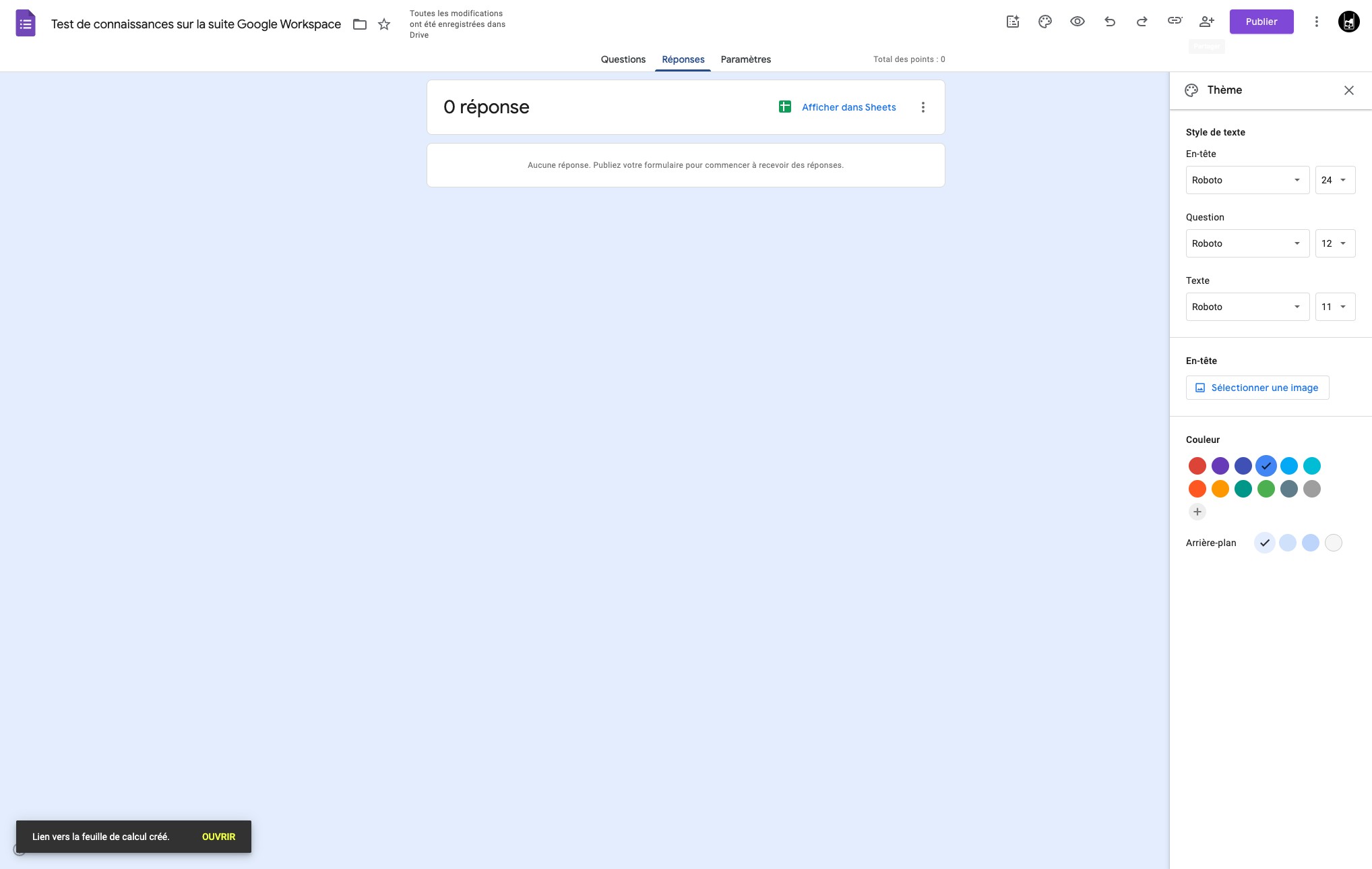Choose the deep orange theme color
The width and height of the screenshot is (1372, 869).
click(x=1197, y=489)
